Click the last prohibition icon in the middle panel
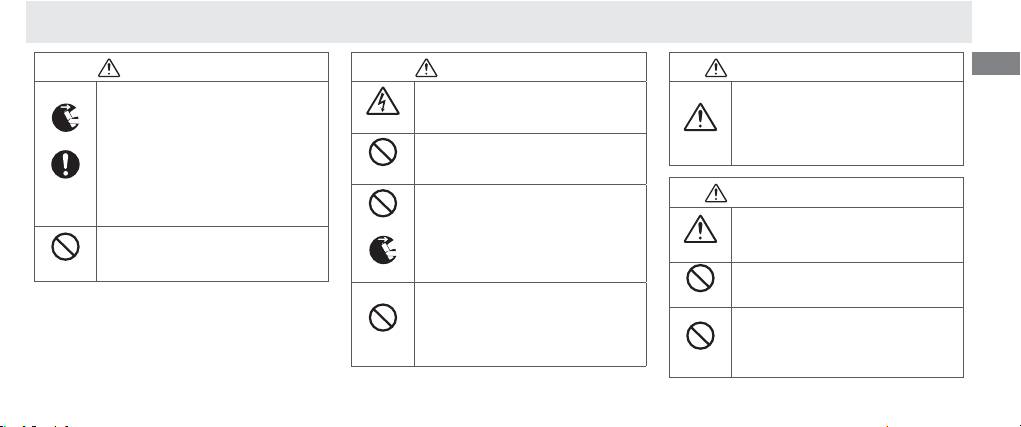 click(382, 317)
